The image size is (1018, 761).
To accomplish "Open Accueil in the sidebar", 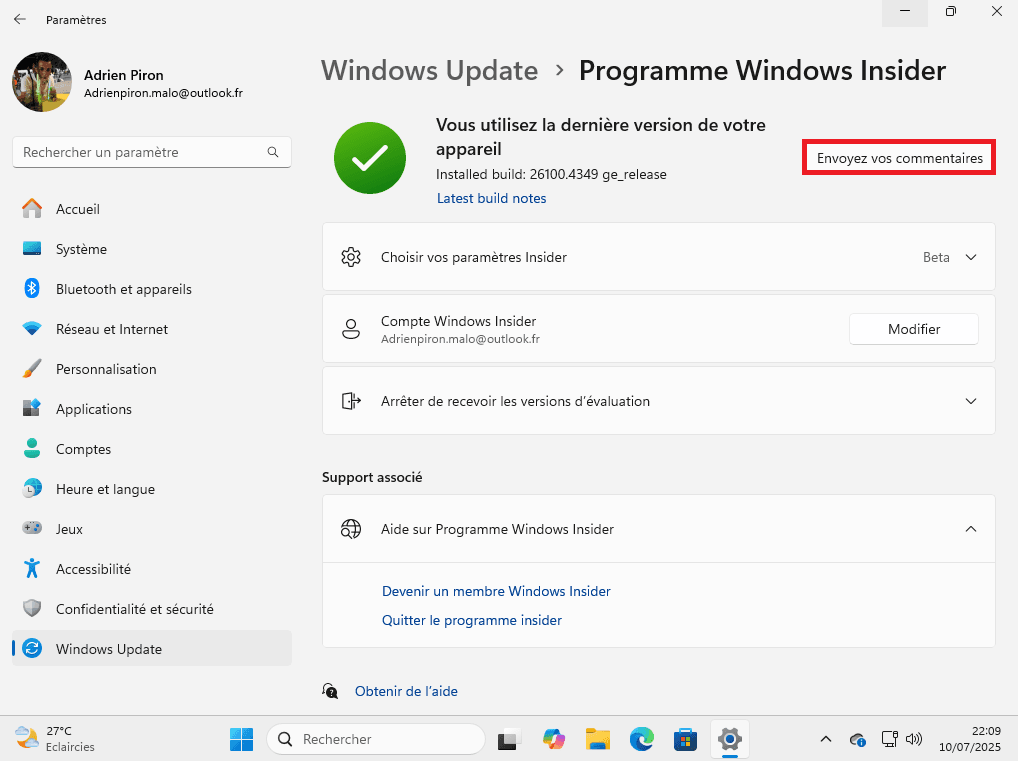I will 151,209.
